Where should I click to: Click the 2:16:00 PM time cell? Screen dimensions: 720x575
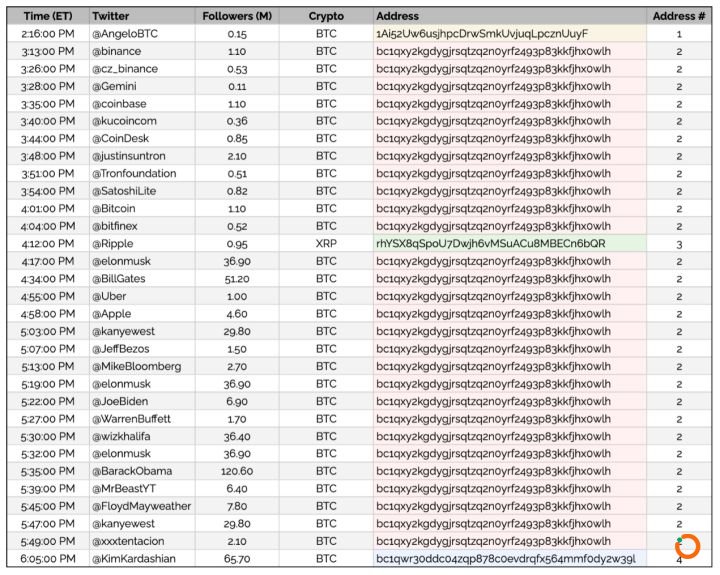(48, 34)
